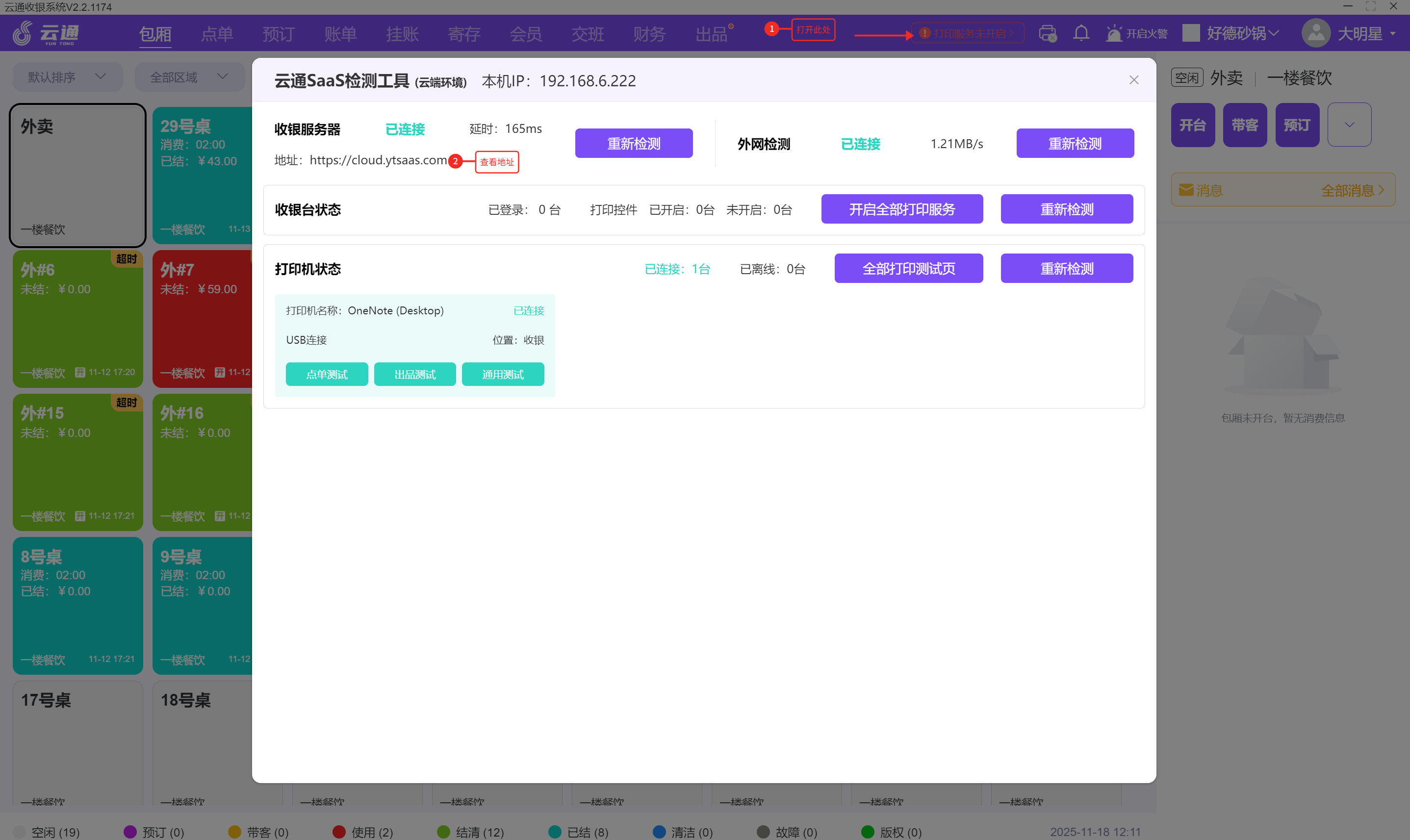Open the notification bell
Image resolution: width=1410 pixels, height=840 pixels.
(1080, 33)
